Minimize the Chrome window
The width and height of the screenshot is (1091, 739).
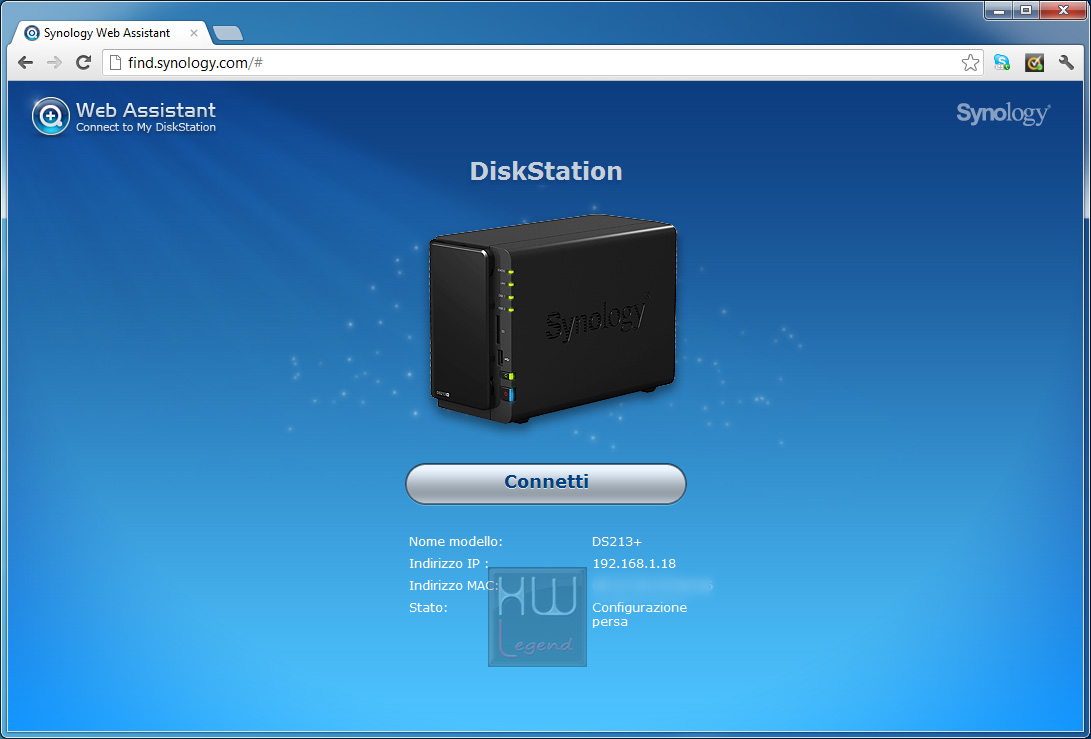[x=998, y=10]
